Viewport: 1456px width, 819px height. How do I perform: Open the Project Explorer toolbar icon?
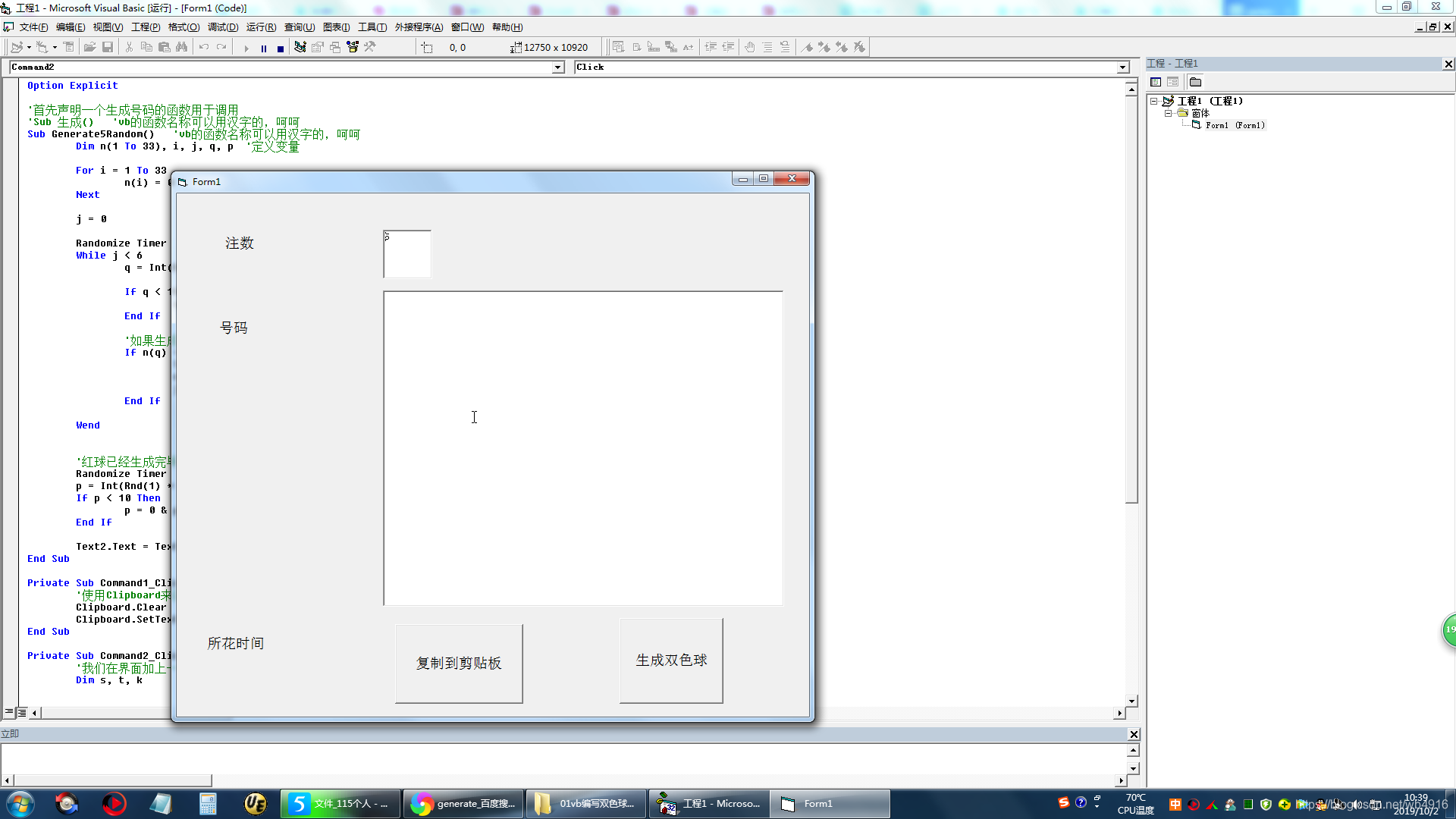[300, 47]
